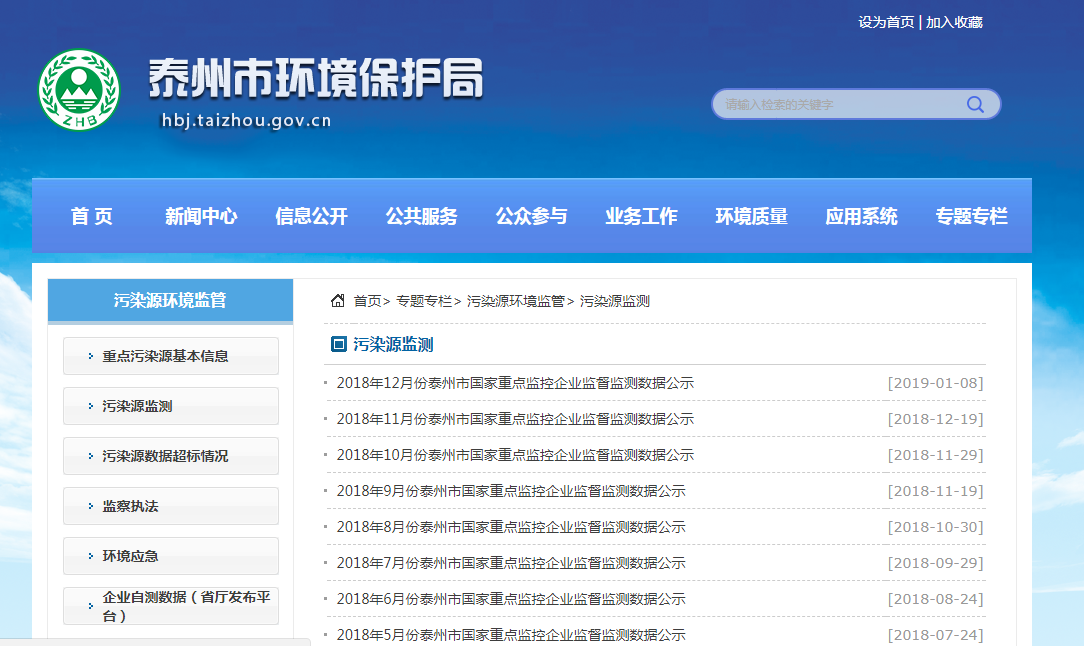This screenshot has height=646, width=1084.
Task: Open the 2018年9月份 monitoring data announcement
Action: click(x=511, y=491)
